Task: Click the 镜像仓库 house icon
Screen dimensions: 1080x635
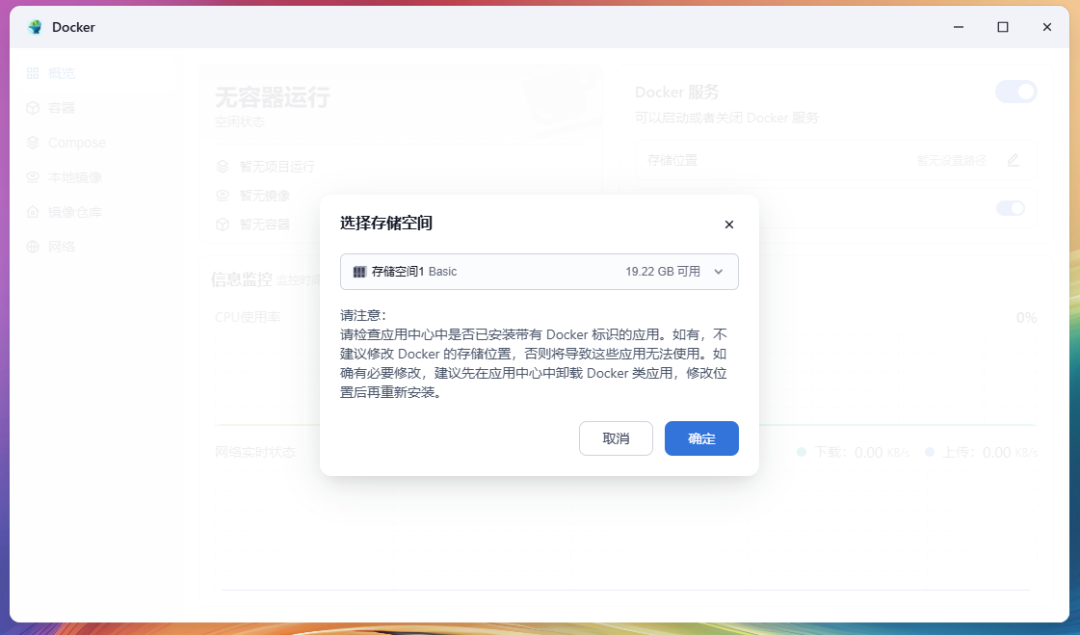Action: point(32,212)
